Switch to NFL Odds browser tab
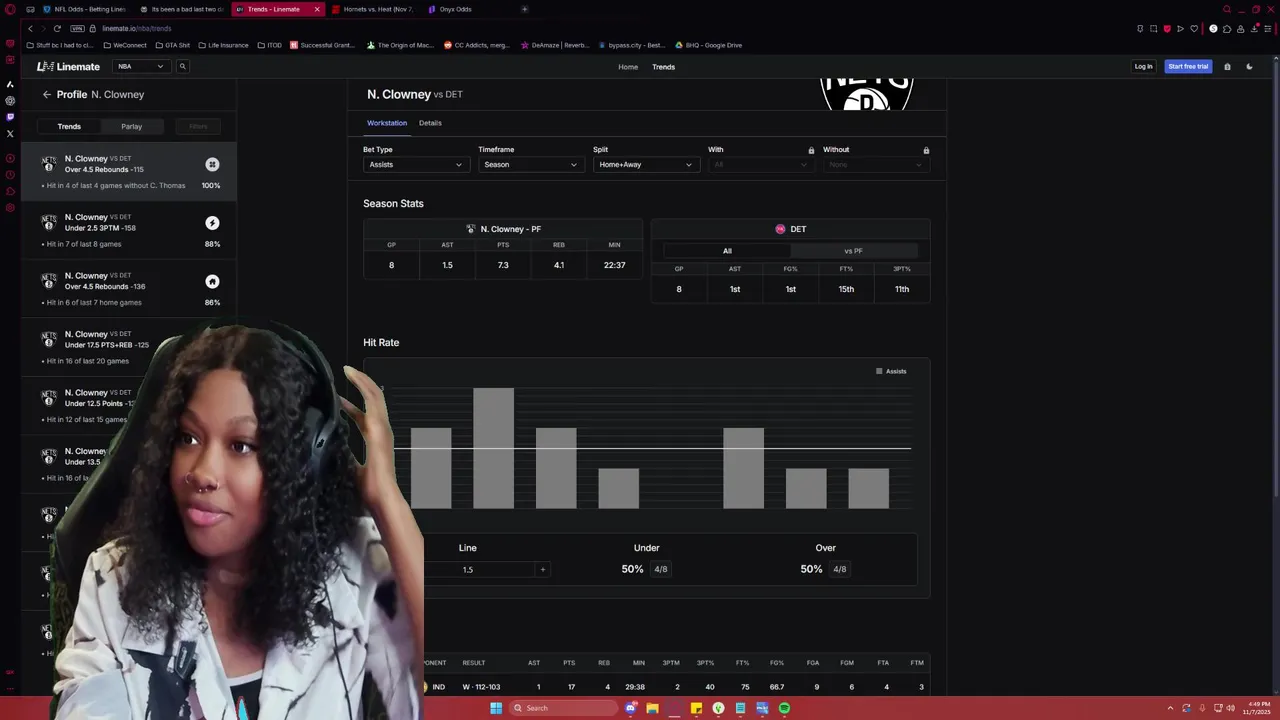 pos(84,9)
